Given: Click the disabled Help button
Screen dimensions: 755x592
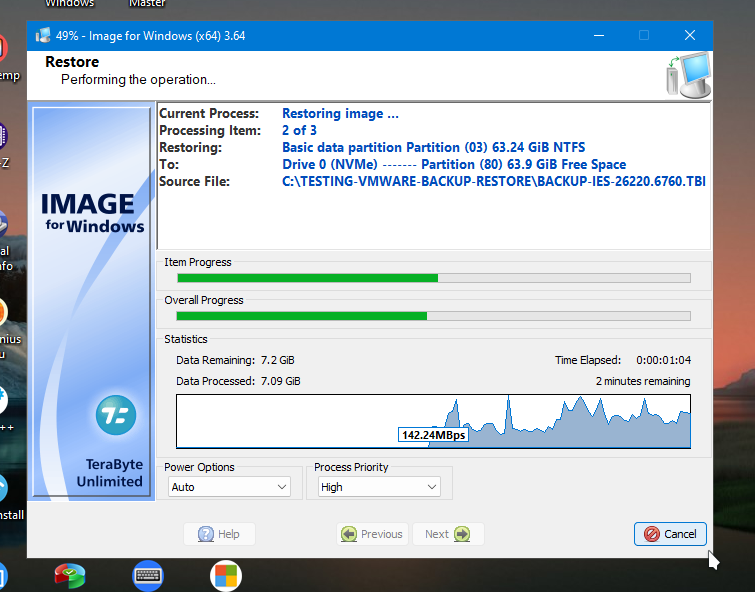Looking at the screenshot, I should (219, 534).
